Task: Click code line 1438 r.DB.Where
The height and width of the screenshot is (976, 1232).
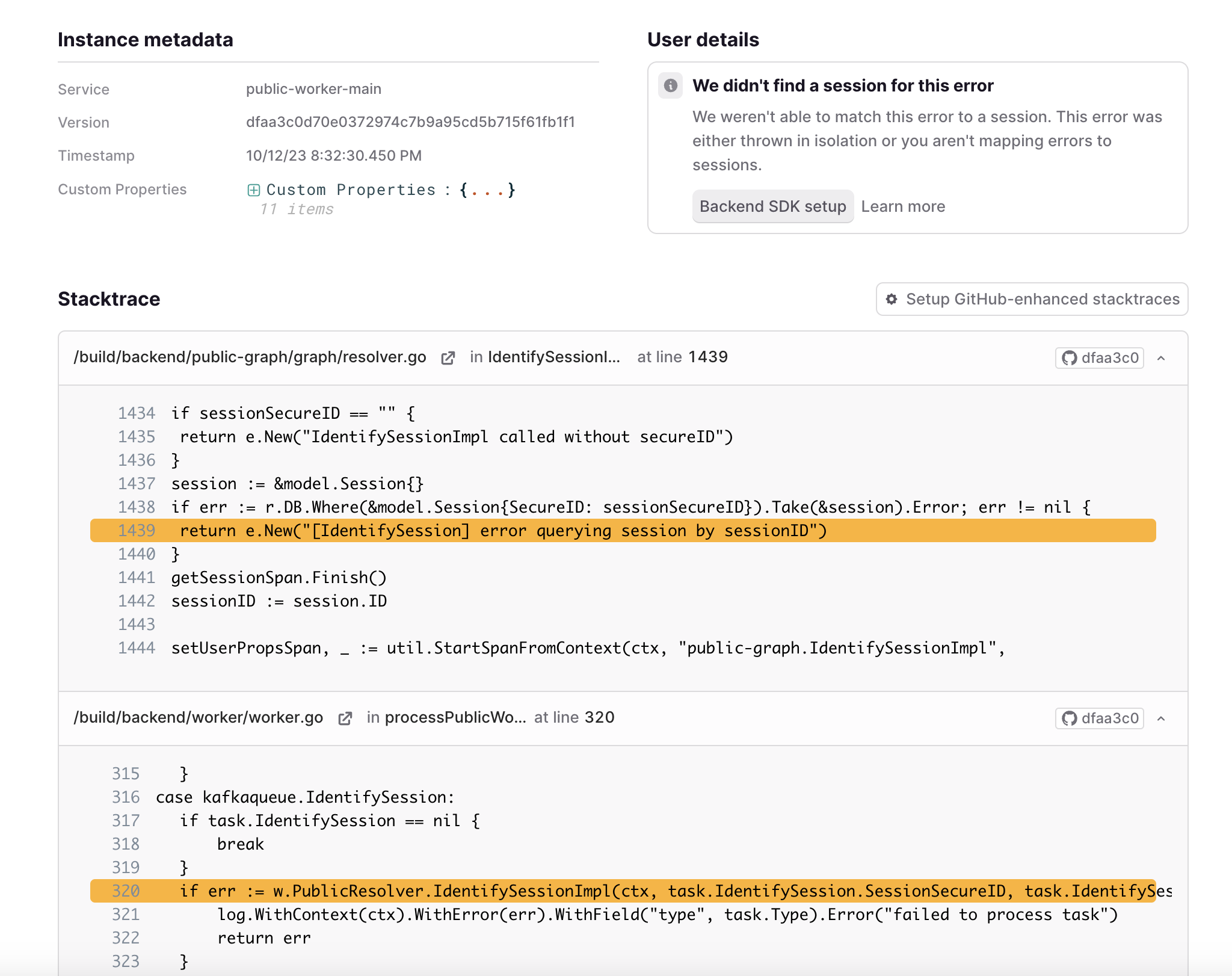Action: [631, 507]
